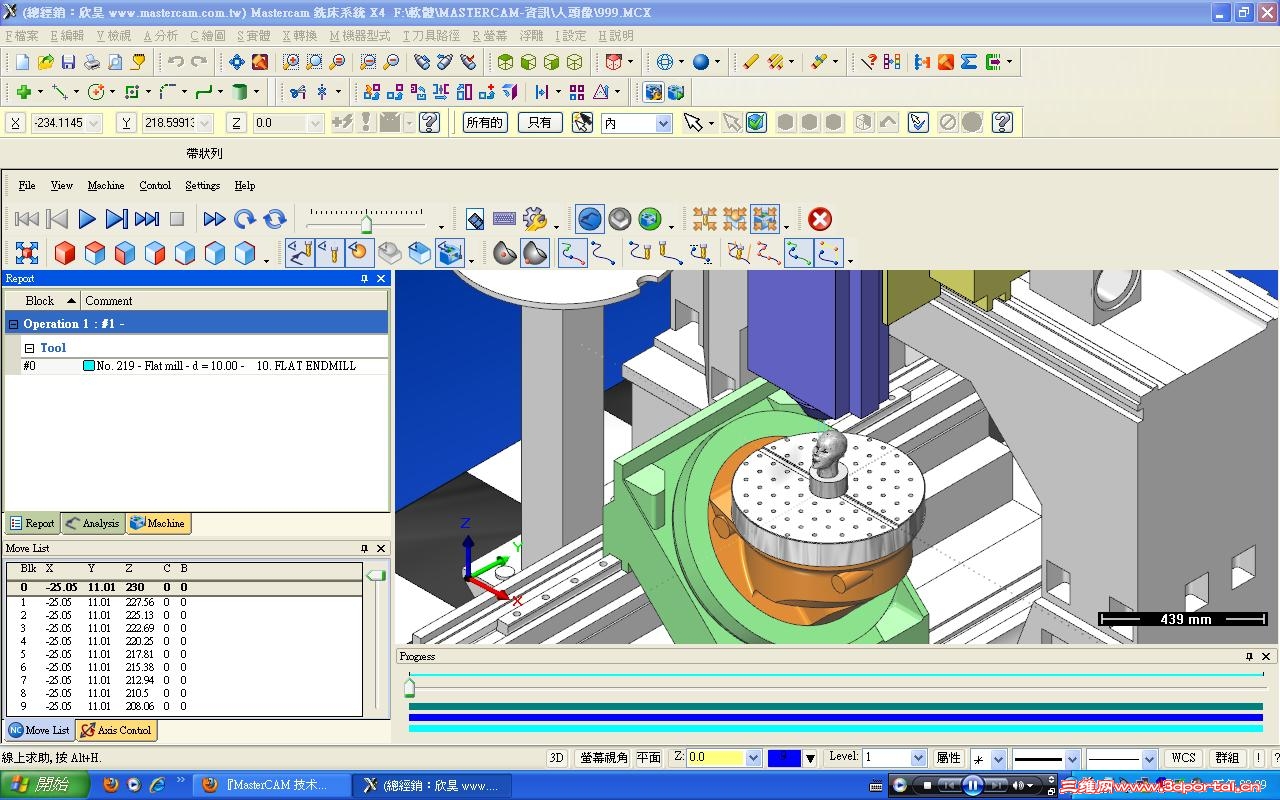1280x800 pixels.
Task: Click the Open file folder icon
Action: [45, 62]
